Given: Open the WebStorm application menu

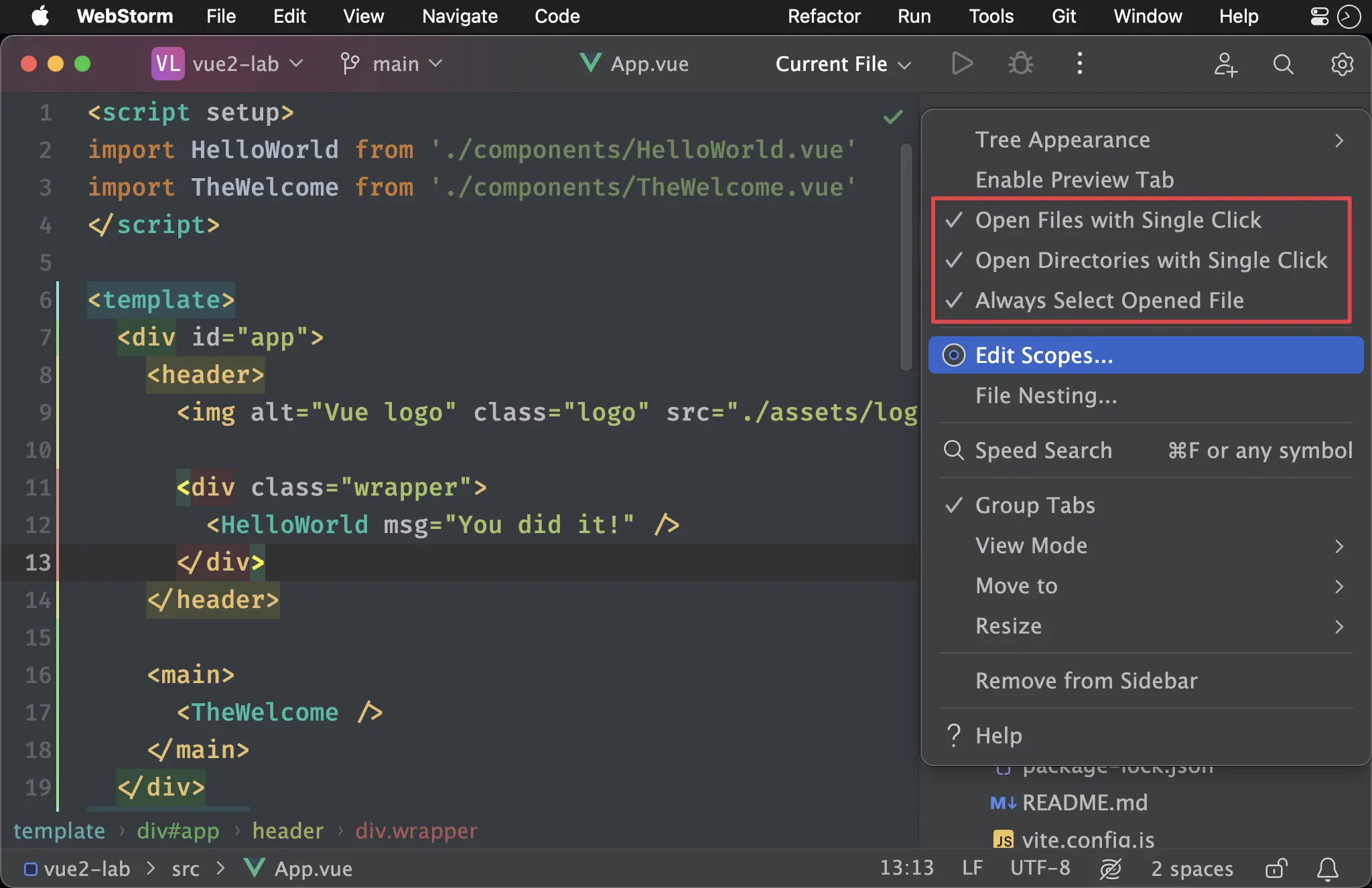Looking at the screenshot, I should [125, 16].
